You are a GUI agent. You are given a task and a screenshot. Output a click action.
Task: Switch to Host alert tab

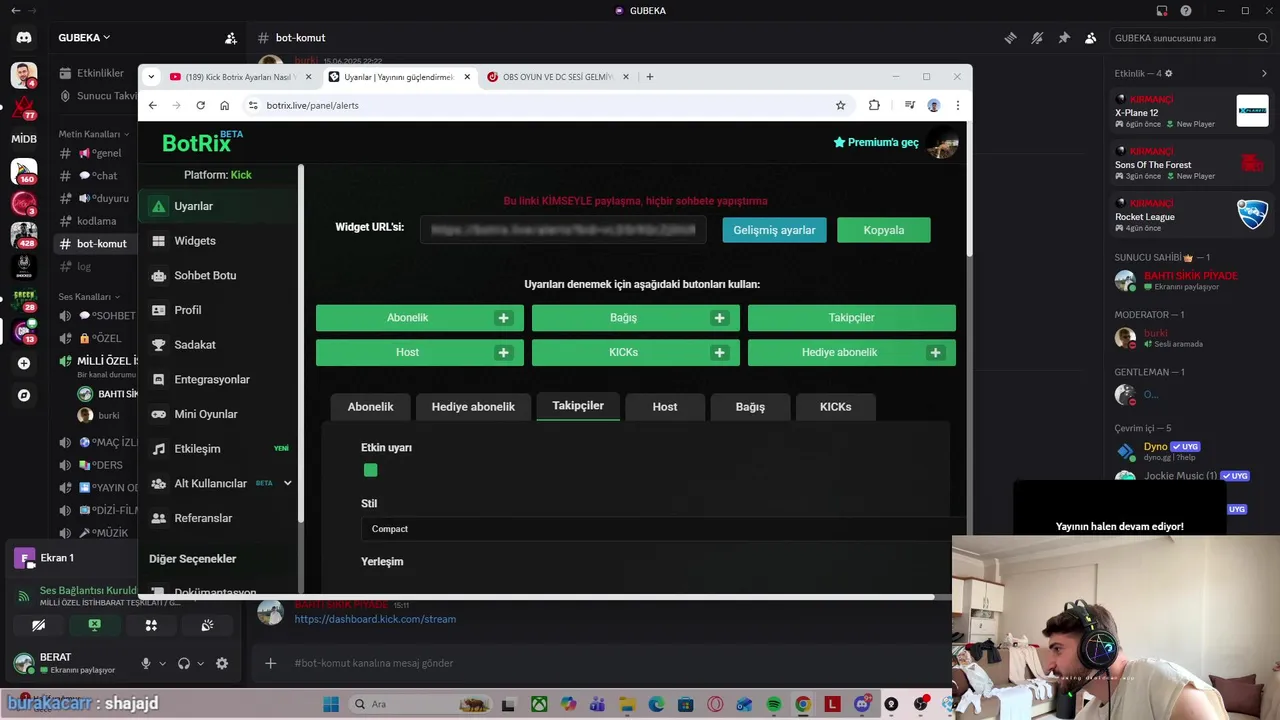tap(665, 407)
